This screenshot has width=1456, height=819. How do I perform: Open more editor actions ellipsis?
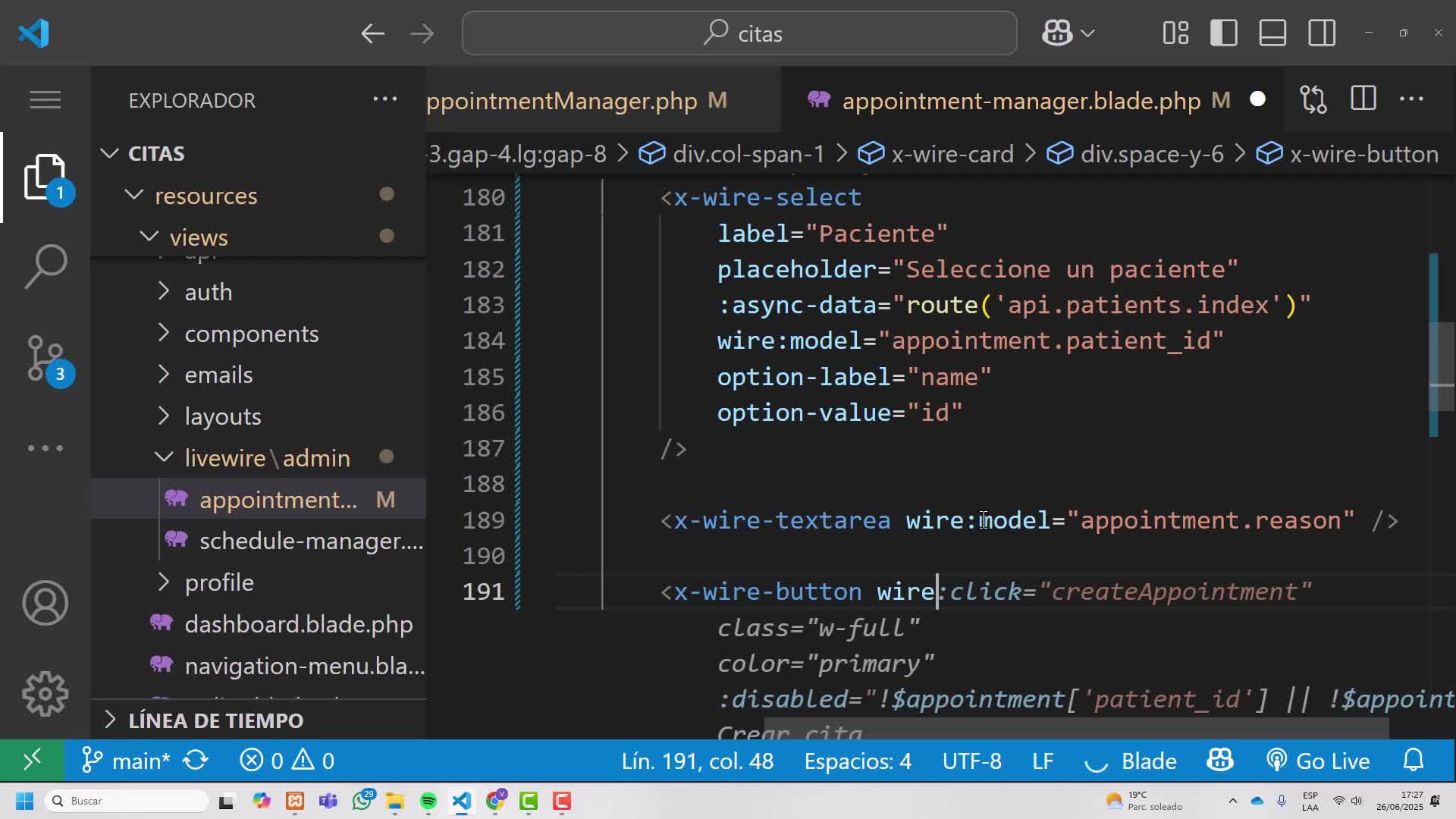pos(1411,99)
